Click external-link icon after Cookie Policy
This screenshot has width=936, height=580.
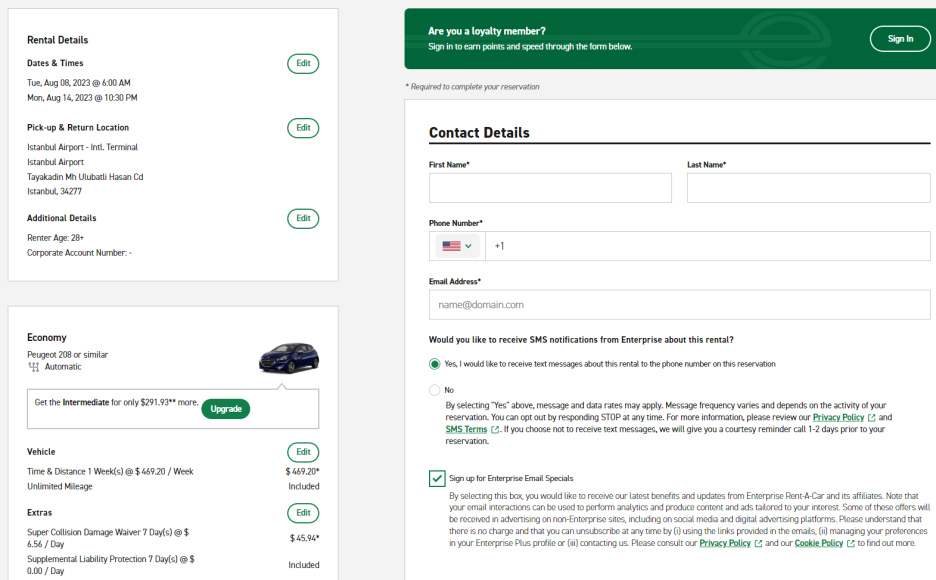click(851, 544)
